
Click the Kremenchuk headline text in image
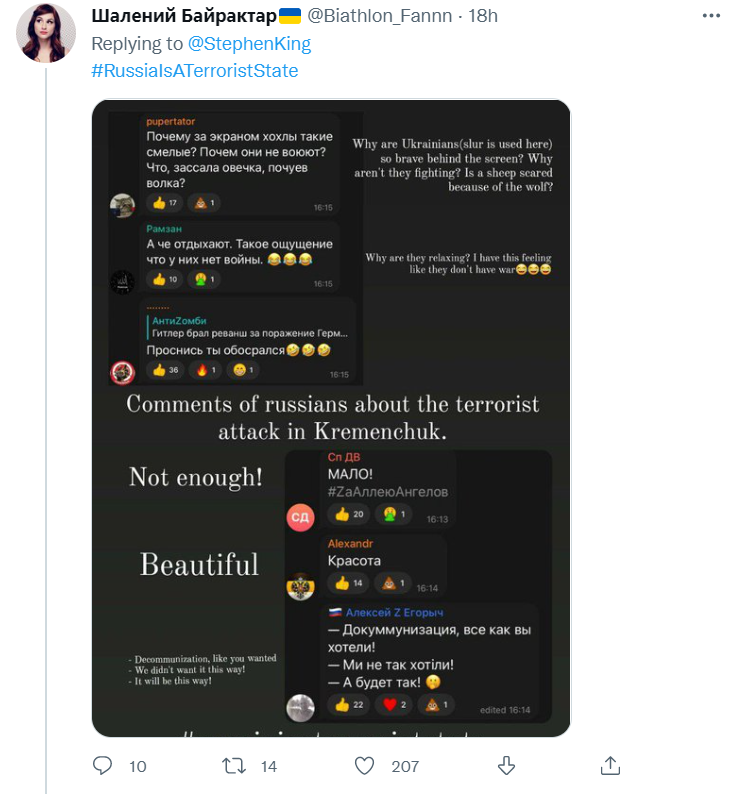[333, 418]
